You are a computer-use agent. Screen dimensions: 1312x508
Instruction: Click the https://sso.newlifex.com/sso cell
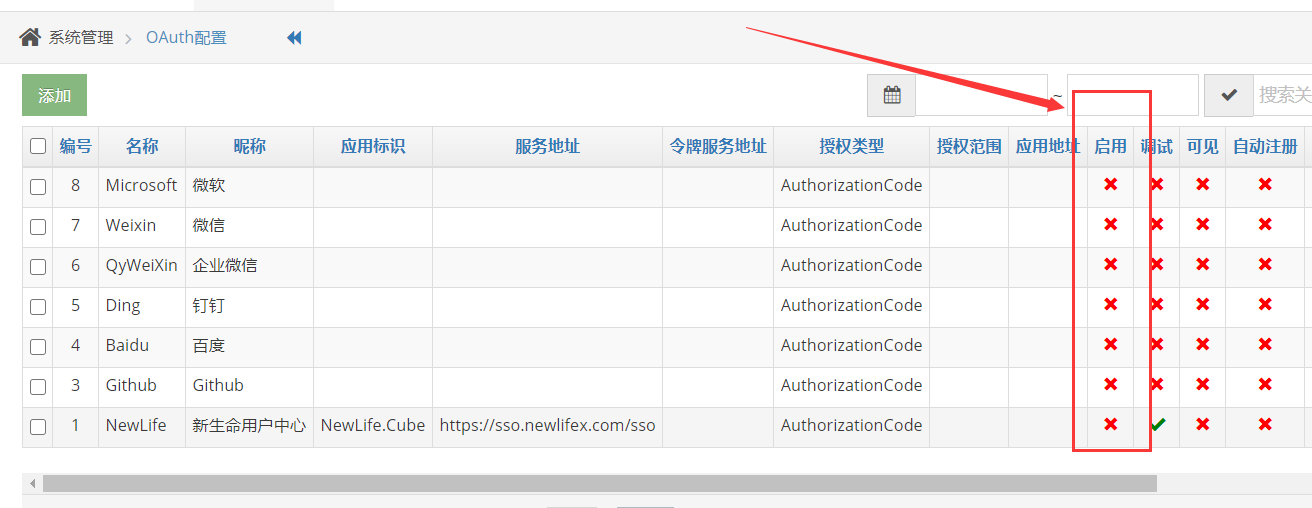(x=547, y=425)
